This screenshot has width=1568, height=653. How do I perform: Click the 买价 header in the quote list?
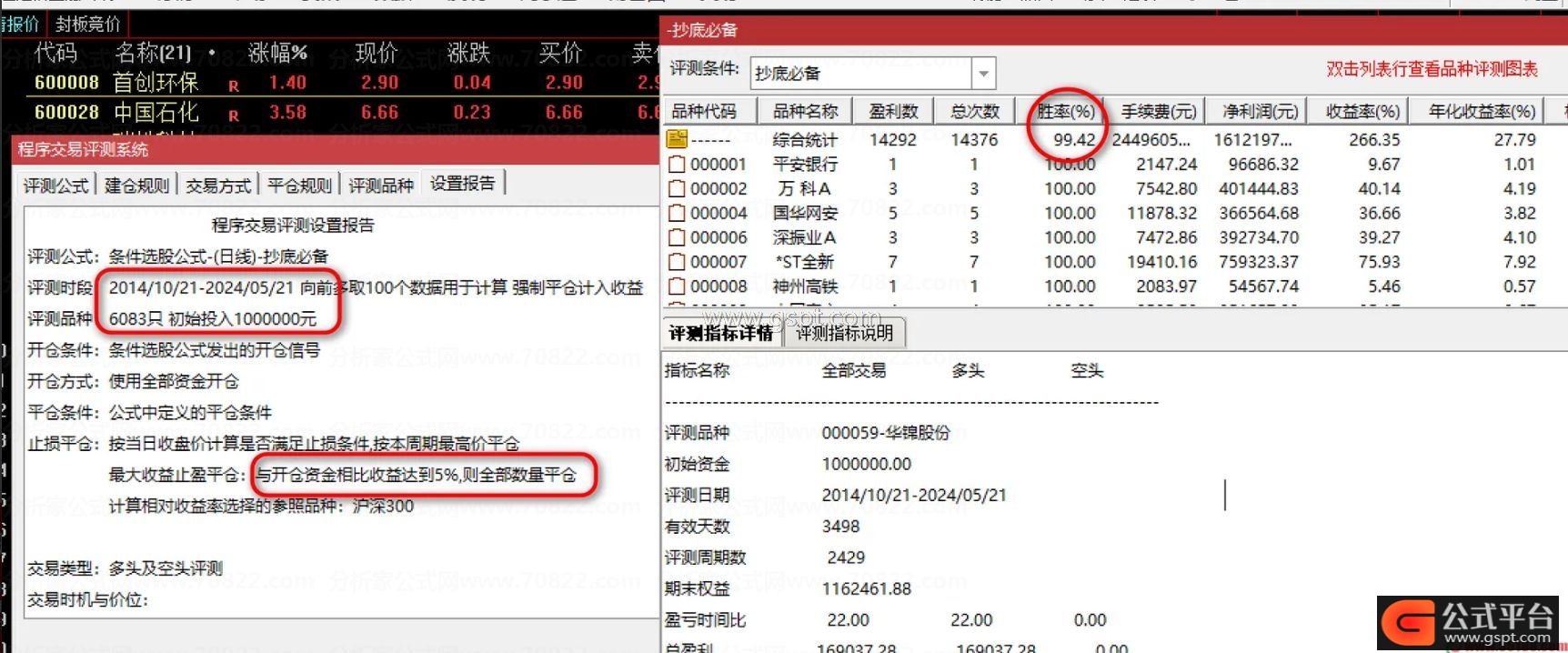tap(560, 53)
